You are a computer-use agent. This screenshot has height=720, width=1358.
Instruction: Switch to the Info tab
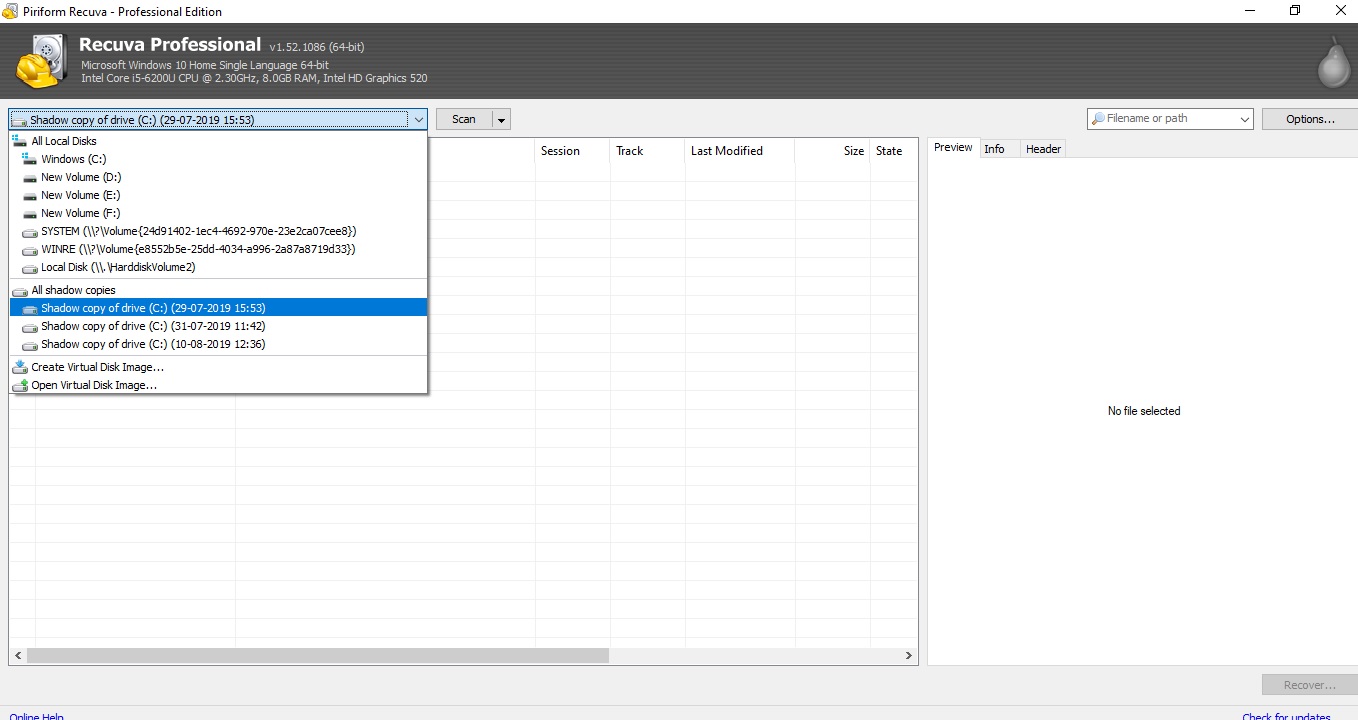tap(994, 149)
